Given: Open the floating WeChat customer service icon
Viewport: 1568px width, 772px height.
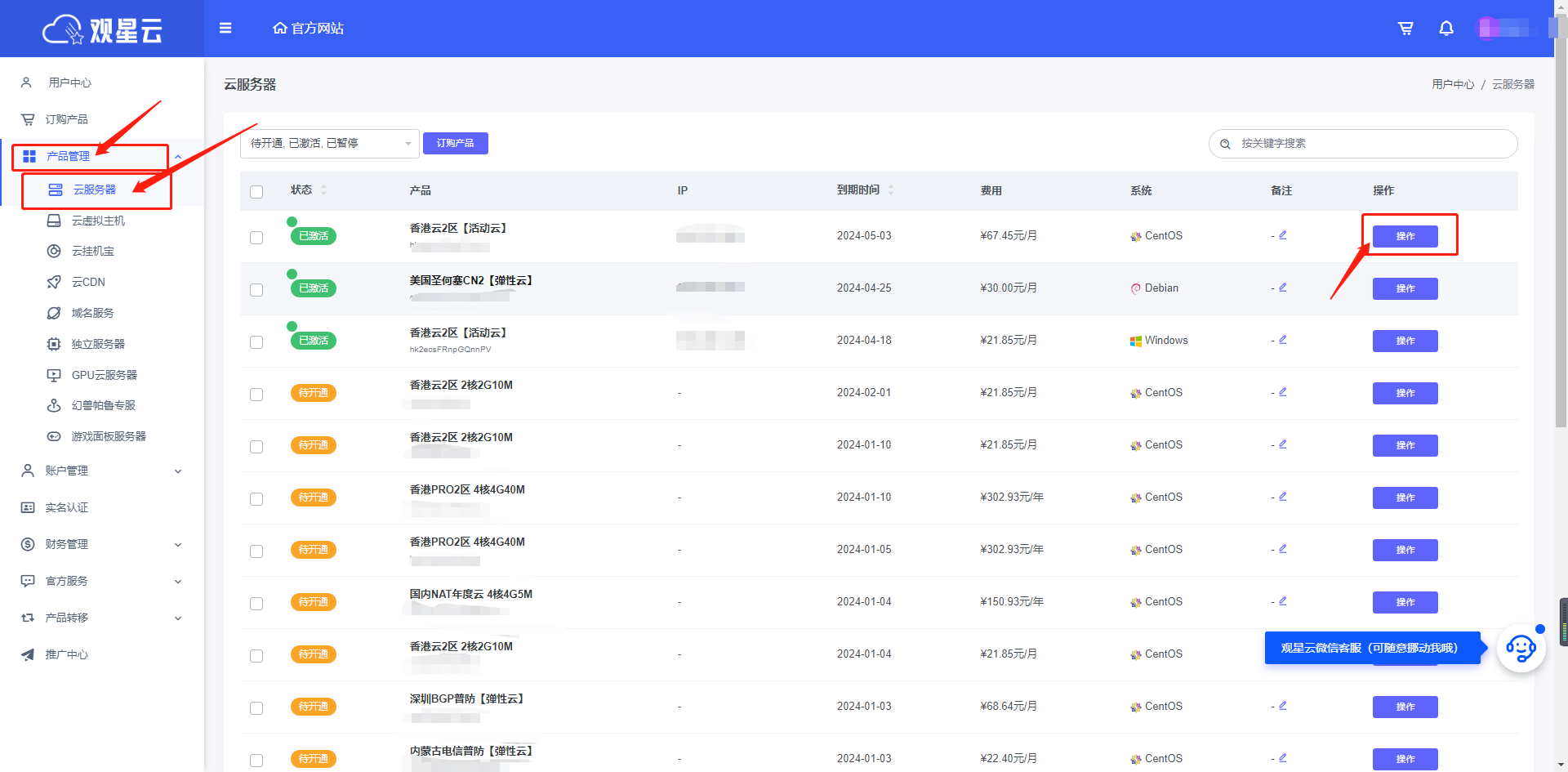Looking at the screenshot, I should coord(1521,649).
